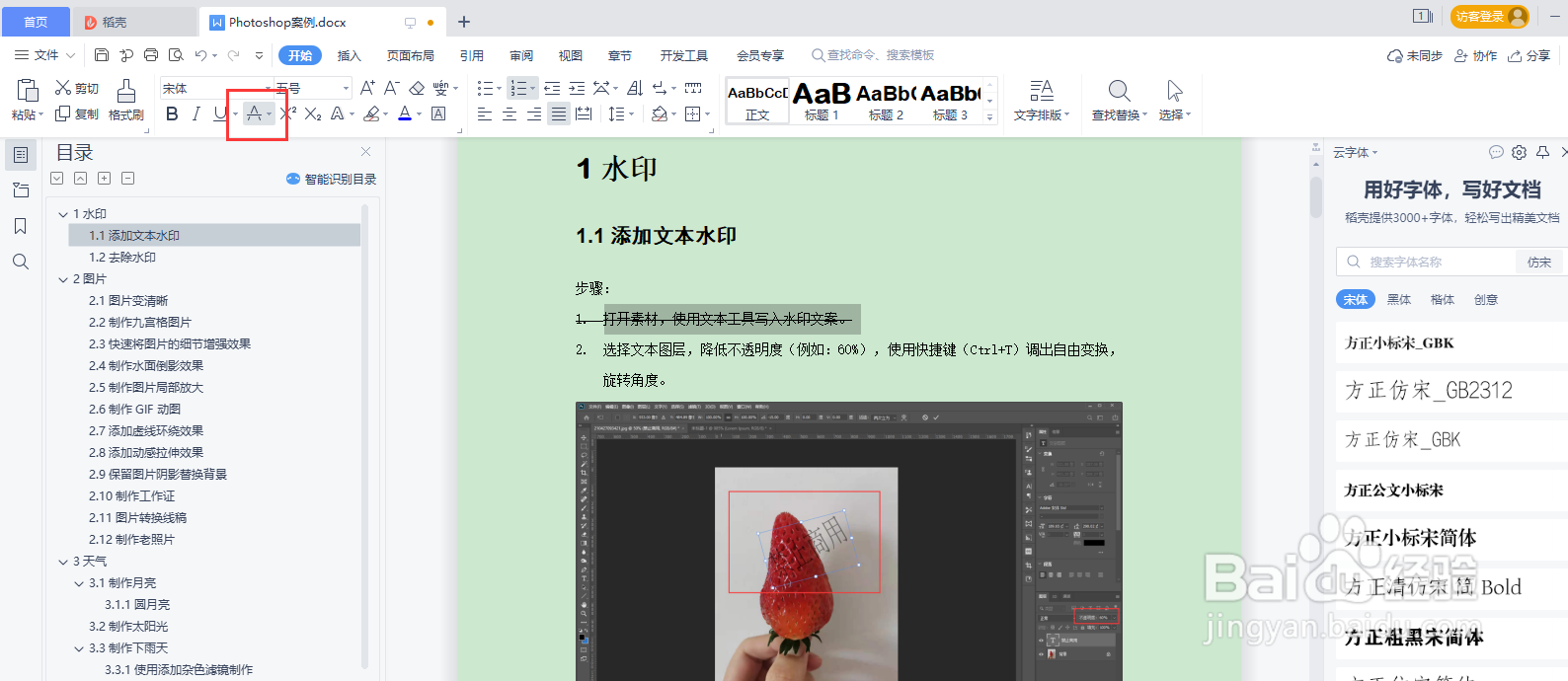Click the Format Painter (格式刷) brush
Image resolution: width=1568 pixels, height=681 pixels.
126,101
